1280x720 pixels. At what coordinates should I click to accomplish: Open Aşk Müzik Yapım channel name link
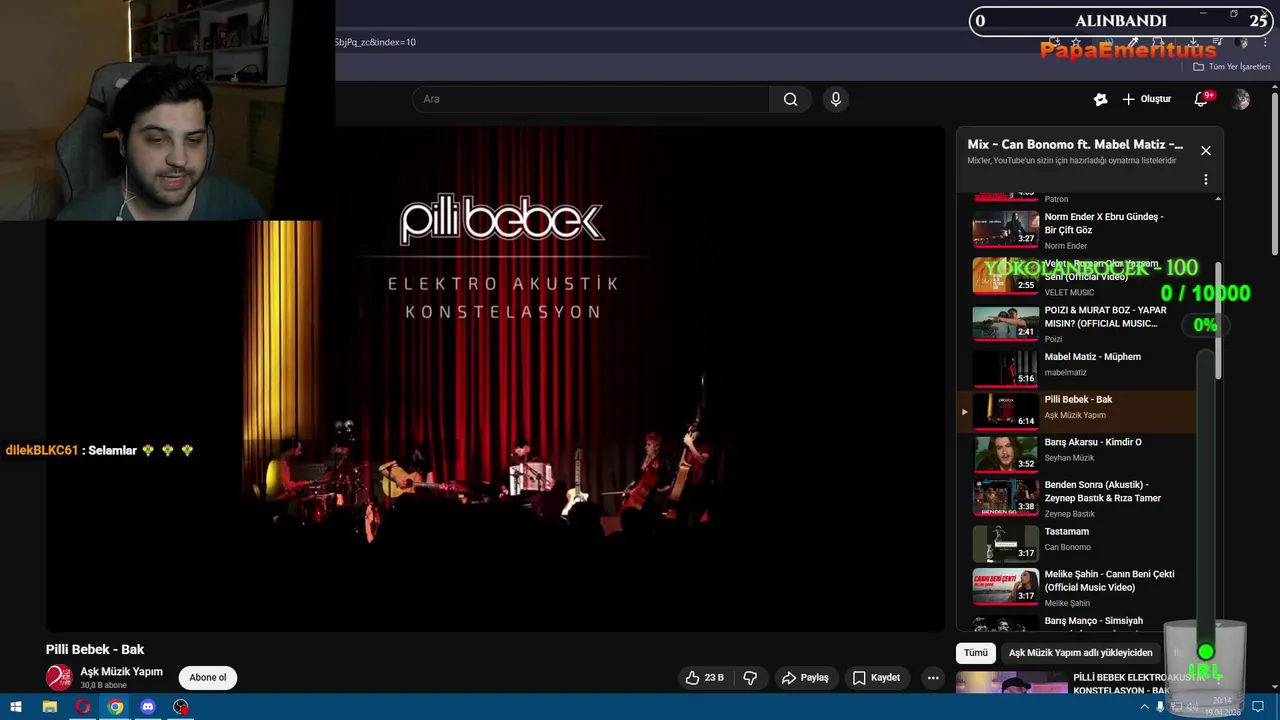click(121, 672)
